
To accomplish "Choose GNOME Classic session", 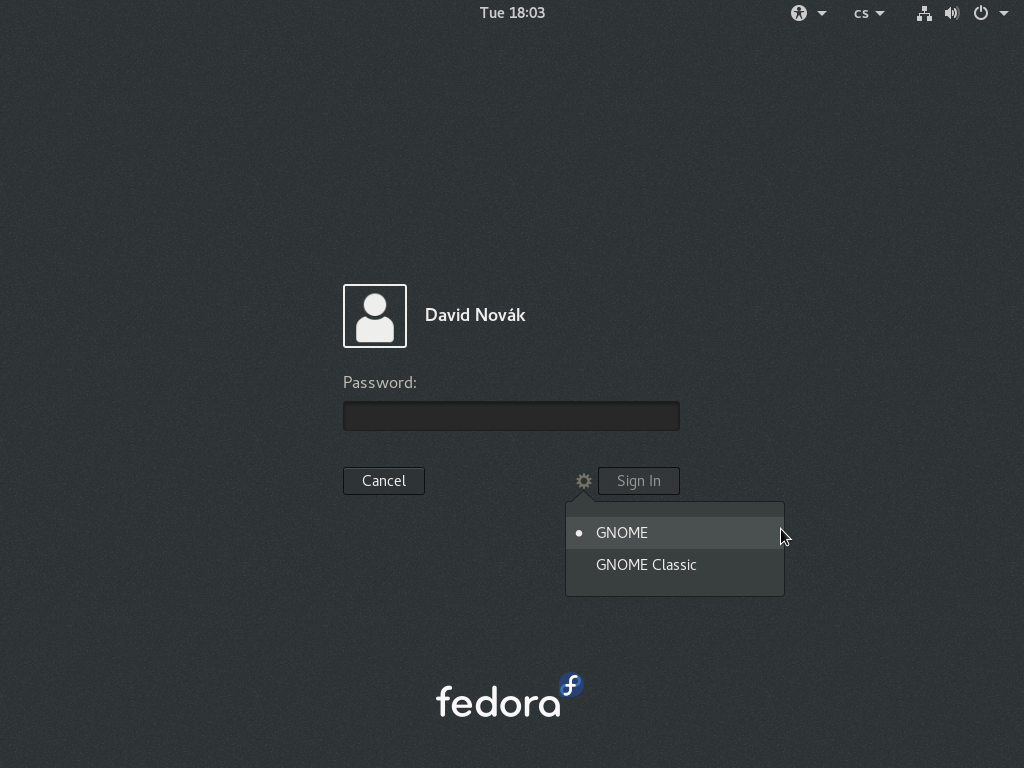I will click(x=675, y=565).
